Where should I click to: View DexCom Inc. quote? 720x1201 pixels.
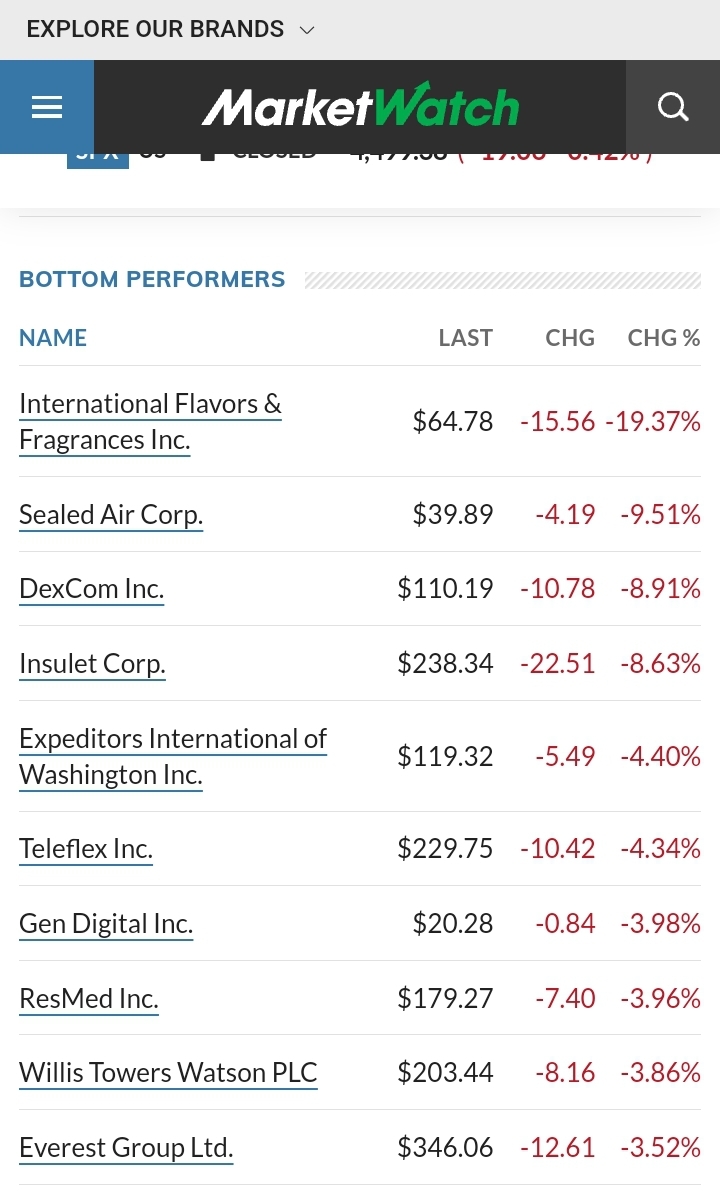91,588
